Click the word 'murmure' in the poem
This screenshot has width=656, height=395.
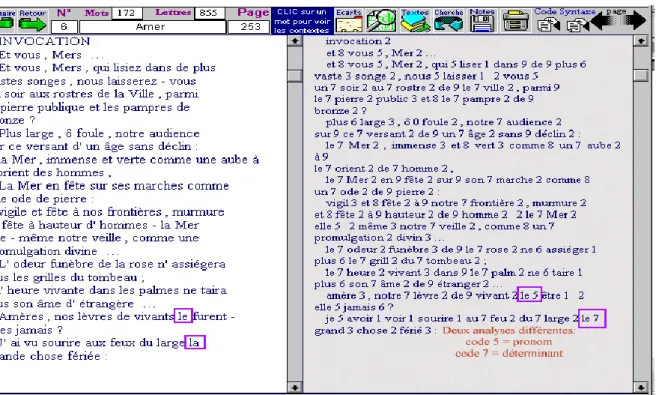coord(198,212)
